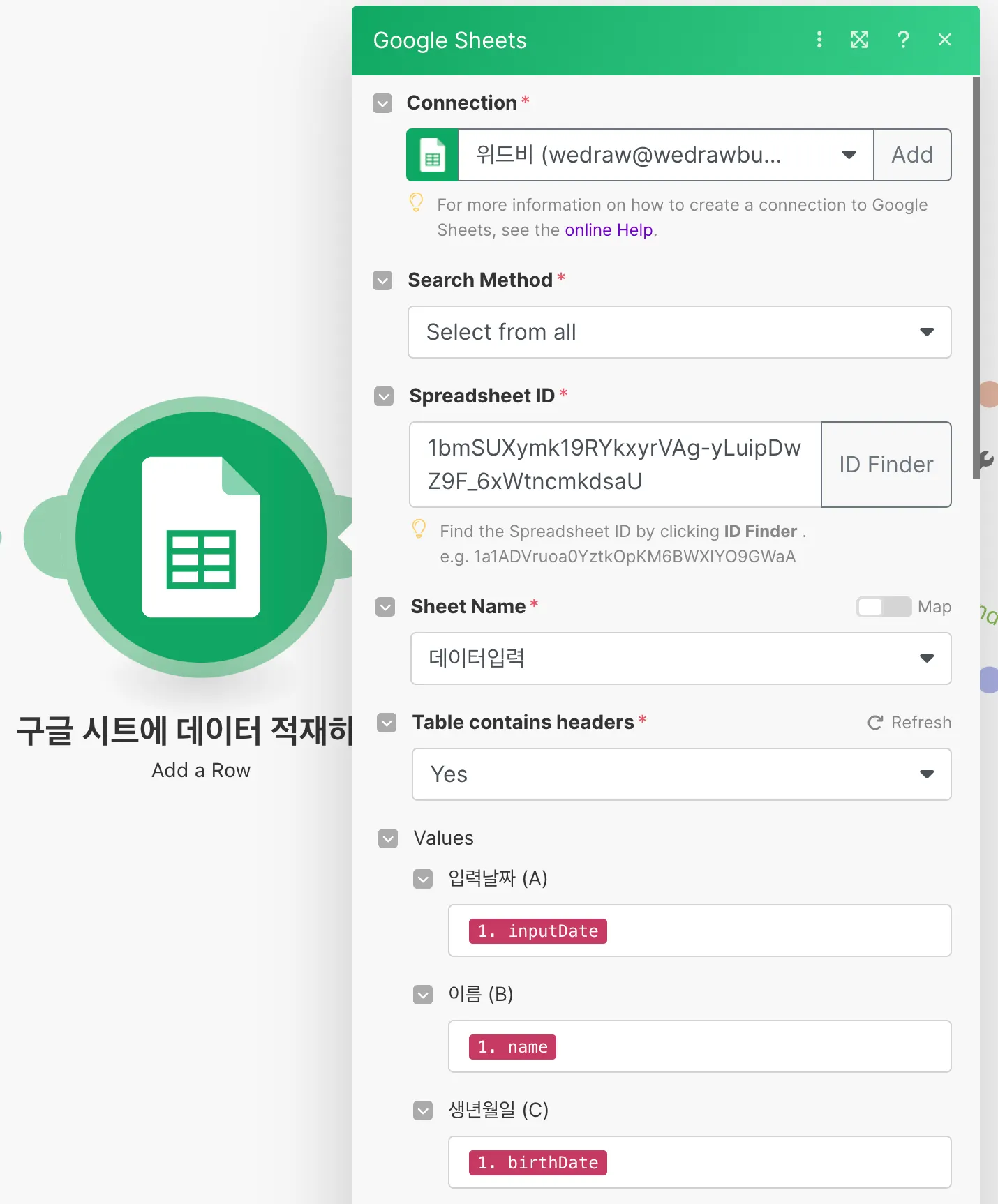Select the inputDate mapped tag
Image resolution: width=998 pixels, height=1204 pixels.
click(x=538, y=931)
